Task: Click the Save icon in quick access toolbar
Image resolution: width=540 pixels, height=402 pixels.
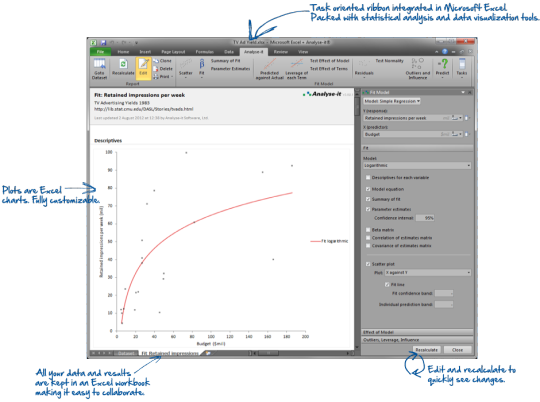Action: (x=103, y=43)
